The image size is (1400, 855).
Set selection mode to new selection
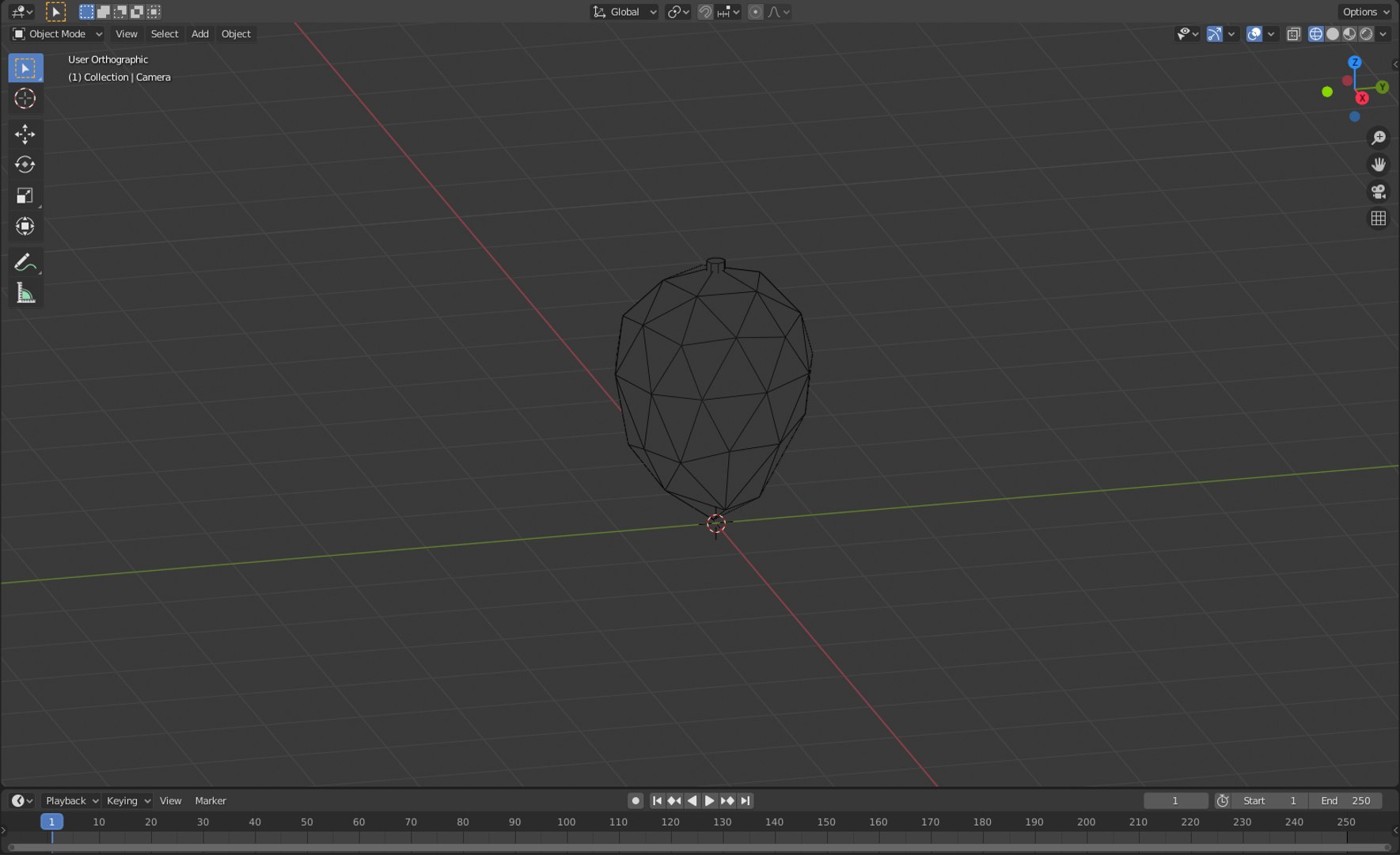point(86,12)
